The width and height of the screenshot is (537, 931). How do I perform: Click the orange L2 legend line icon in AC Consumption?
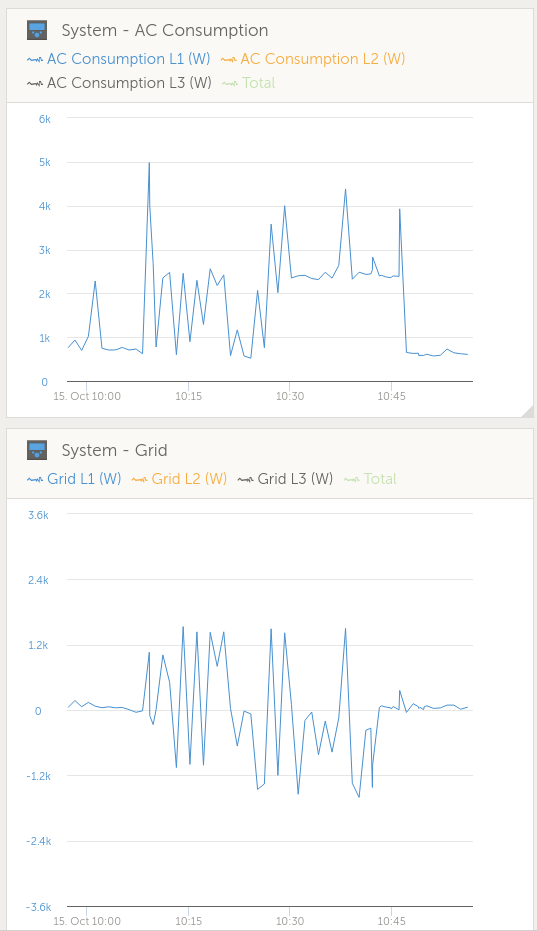[x=229, y=59]
